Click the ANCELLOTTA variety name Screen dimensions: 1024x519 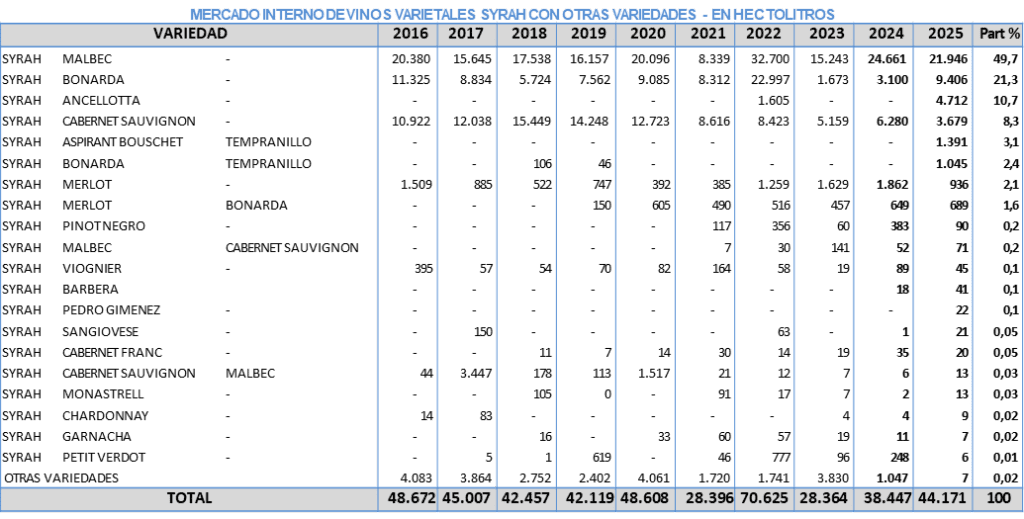click(x=101, y=100)
